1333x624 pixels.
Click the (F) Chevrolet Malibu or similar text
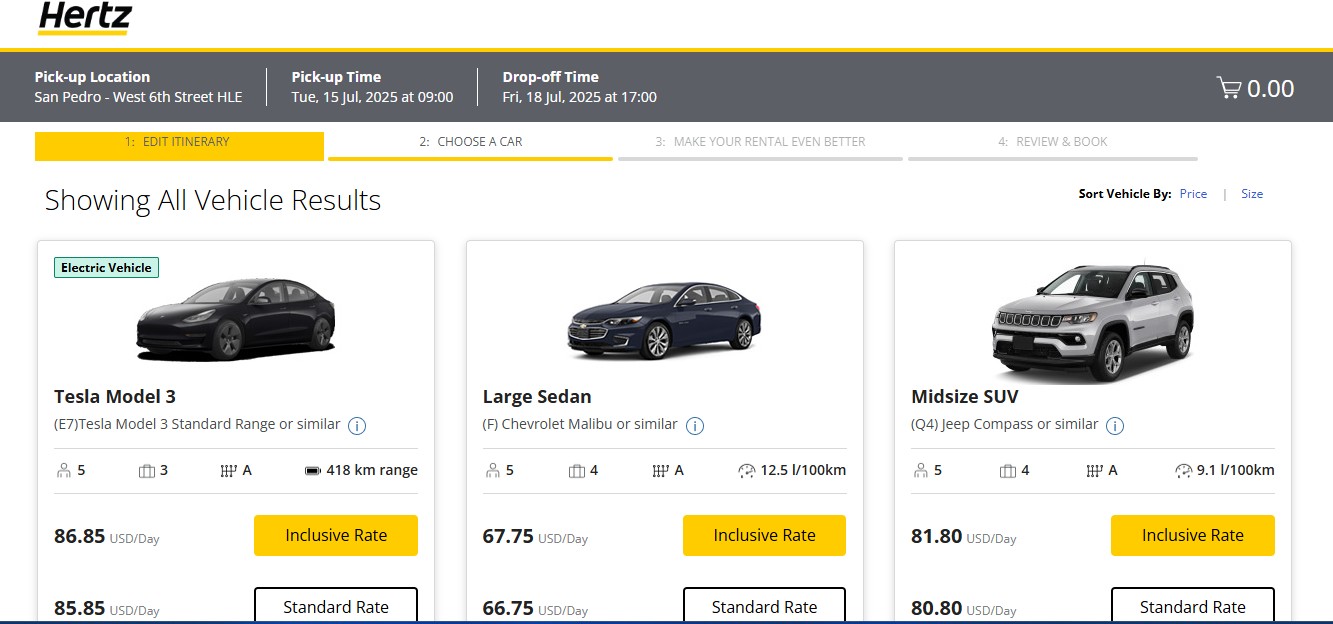tap(580, 424)
